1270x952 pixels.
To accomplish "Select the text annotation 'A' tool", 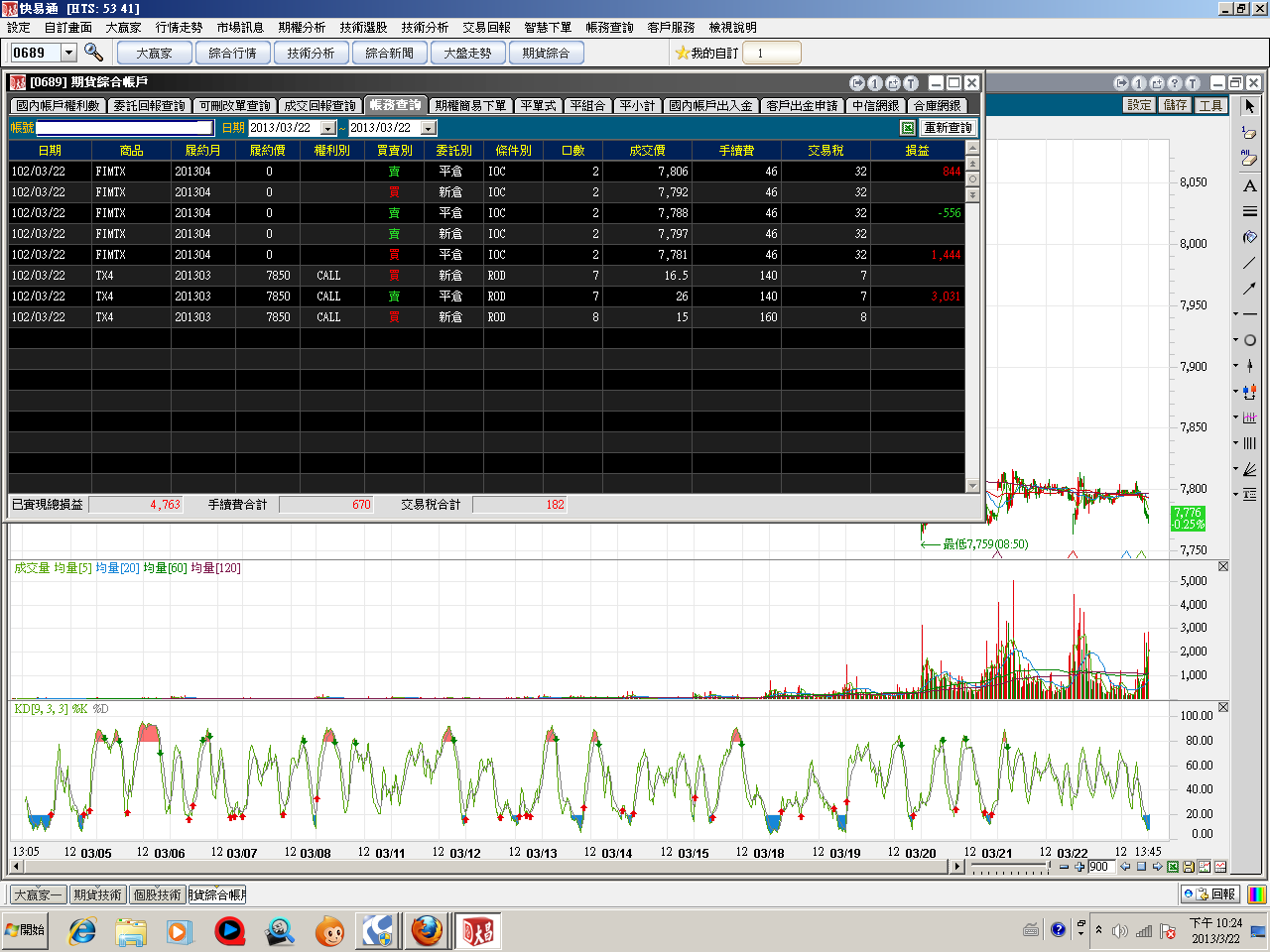I will click(1249, 185).
